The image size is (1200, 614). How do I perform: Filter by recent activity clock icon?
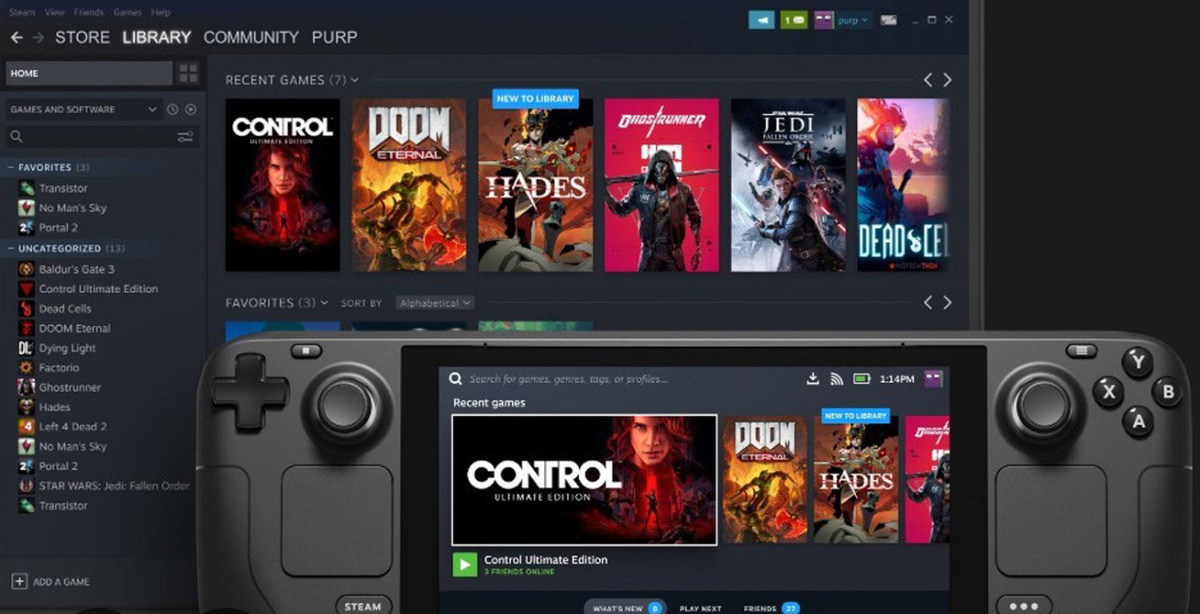tap(172, 109)
